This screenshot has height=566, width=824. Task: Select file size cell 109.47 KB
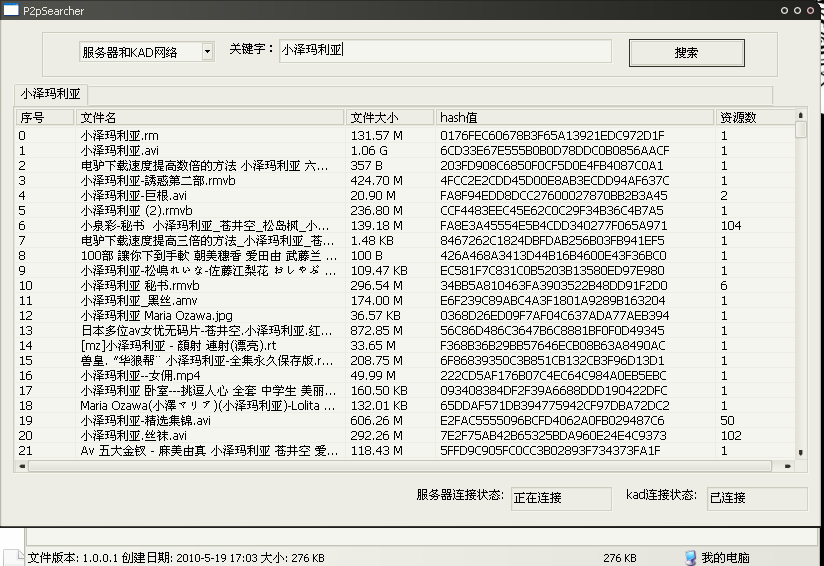(379, 271)
